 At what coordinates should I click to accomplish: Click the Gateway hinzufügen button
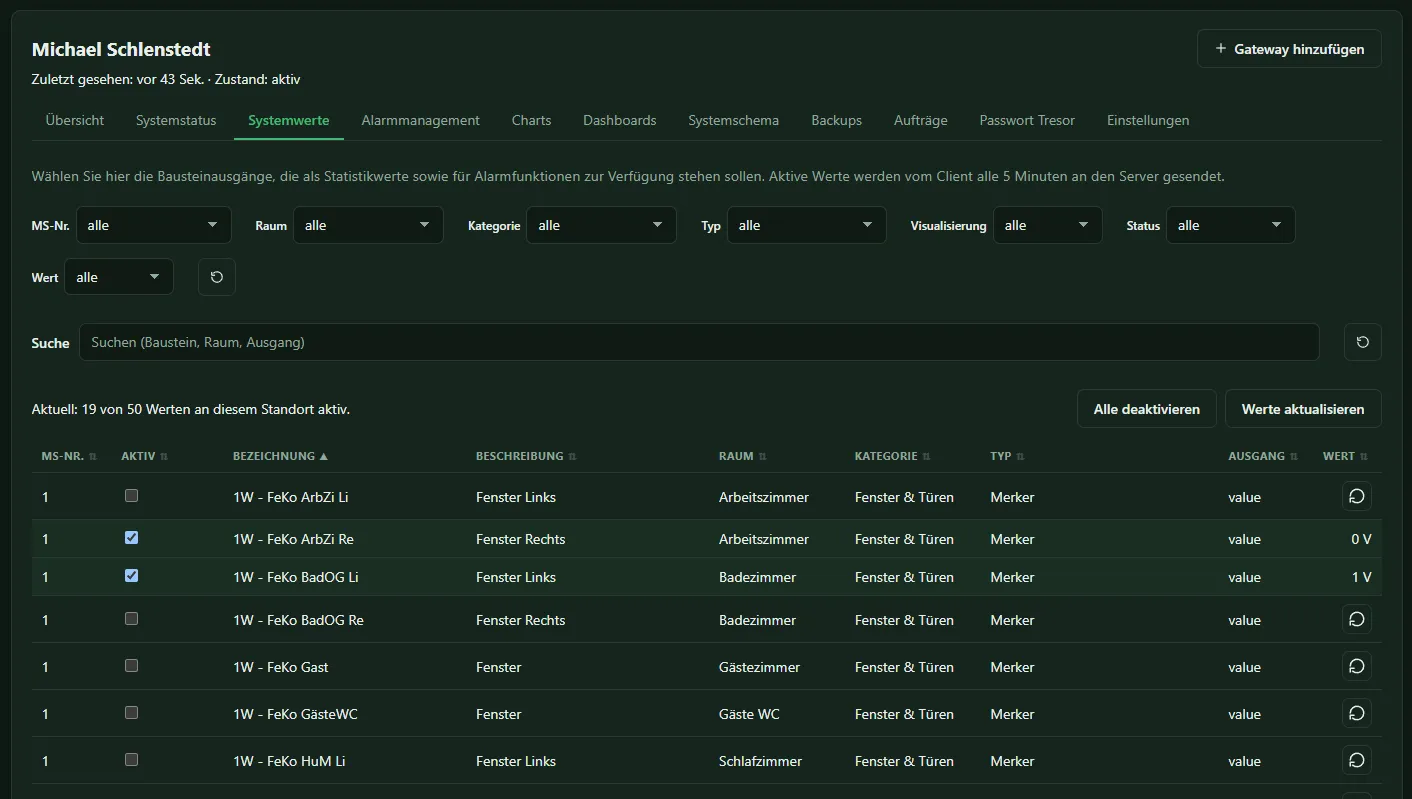(x=1289, y=49)
